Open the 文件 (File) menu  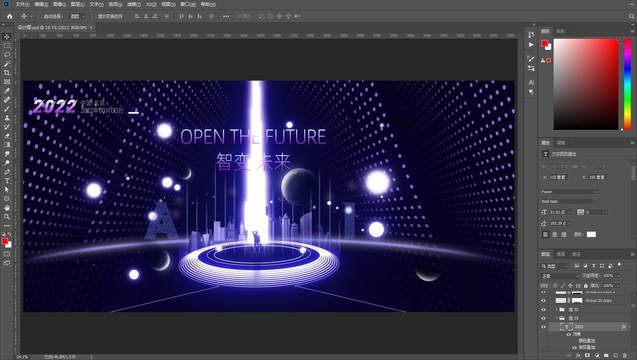22,4
